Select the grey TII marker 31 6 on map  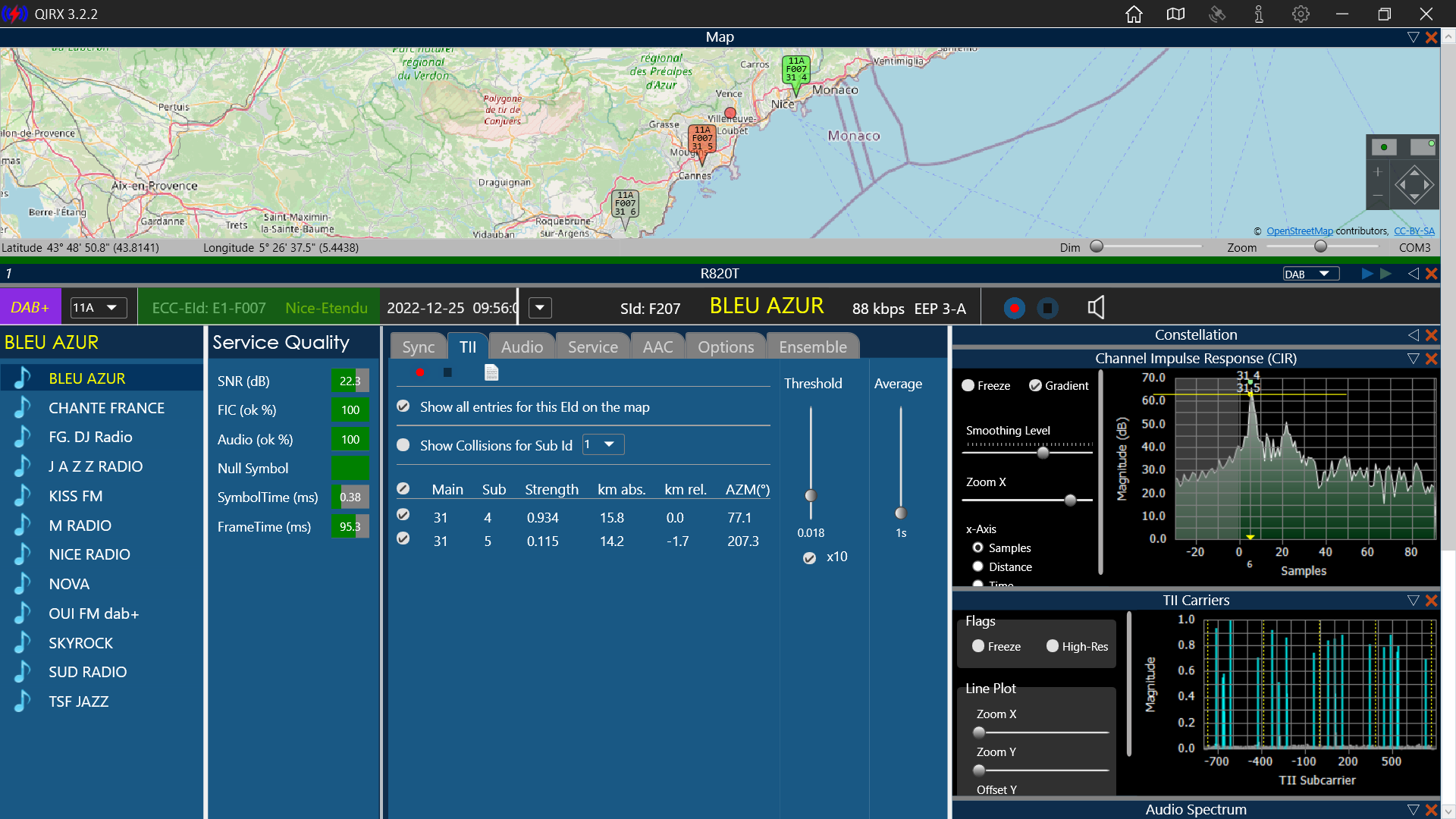(x=625, y=204)
